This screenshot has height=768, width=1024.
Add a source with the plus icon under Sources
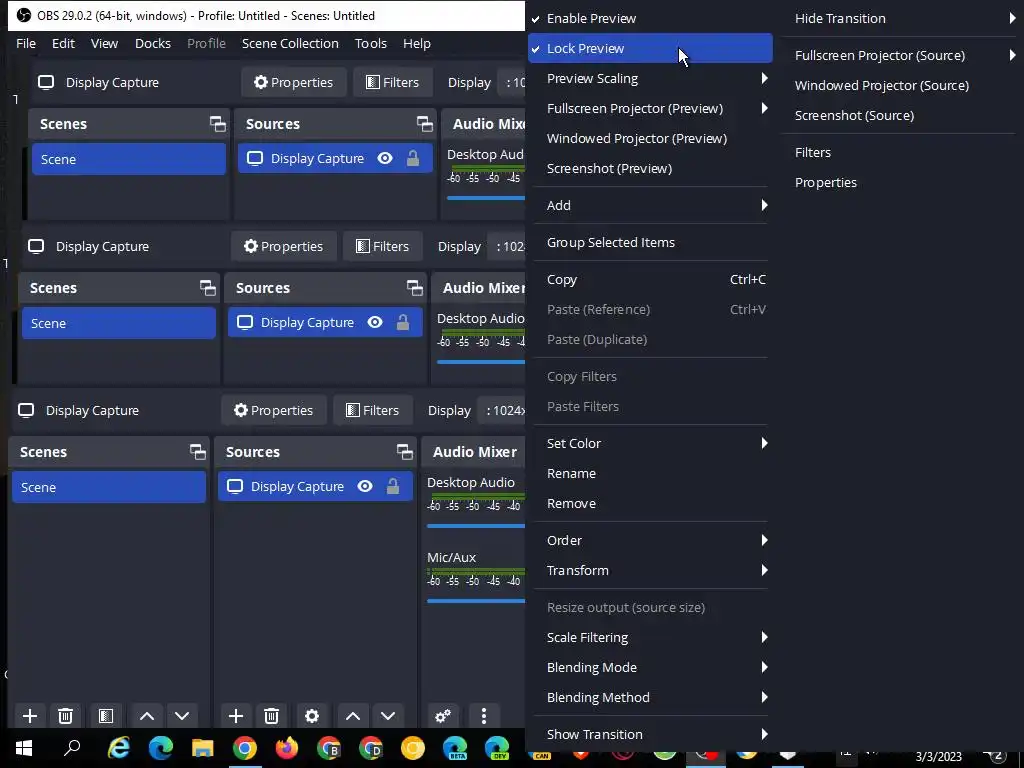[236, 716]
